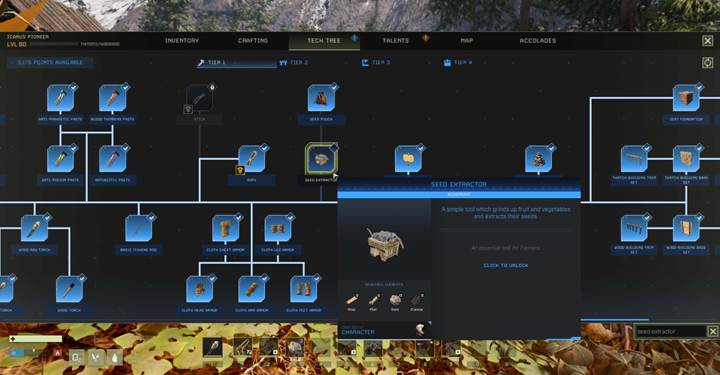720x375 pixels.
Task: Select the Blood Thinning Paste blueprint icon
Action: click(112, 98)
